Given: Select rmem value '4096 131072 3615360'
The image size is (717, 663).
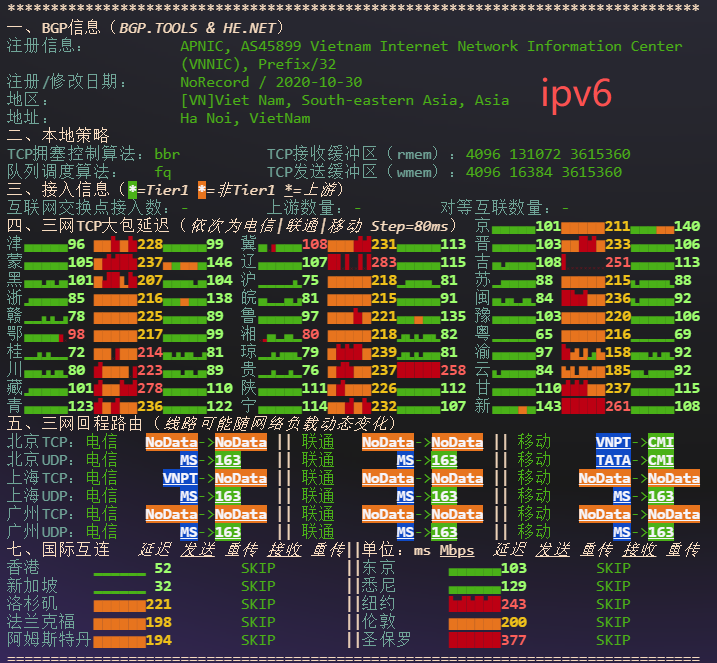Looking at the screenshot, I should click(x=548, y=154).
